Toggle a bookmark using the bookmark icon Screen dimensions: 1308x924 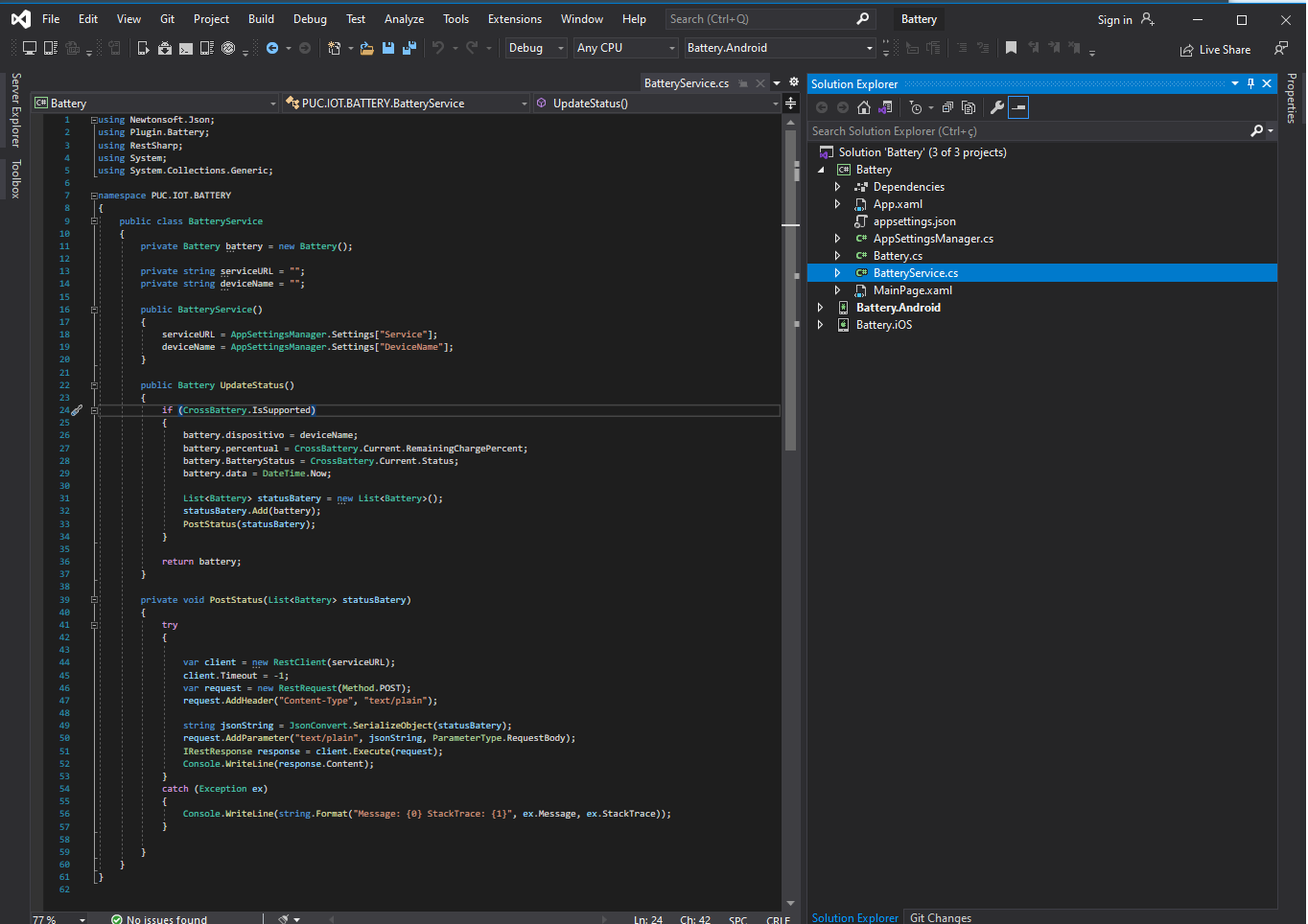(x=1011, y=48)
